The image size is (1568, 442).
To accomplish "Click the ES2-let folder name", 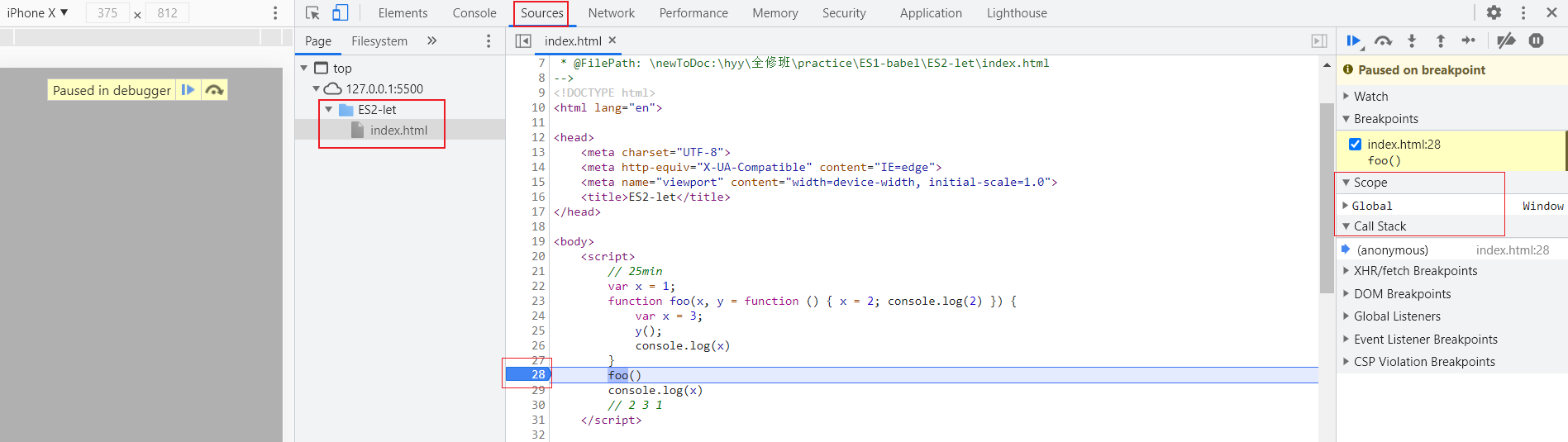I will point(377,109).
